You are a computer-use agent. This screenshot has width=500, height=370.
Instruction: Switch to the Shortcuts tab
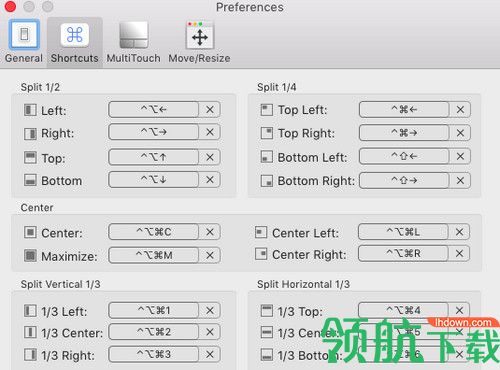click(75, 42)
